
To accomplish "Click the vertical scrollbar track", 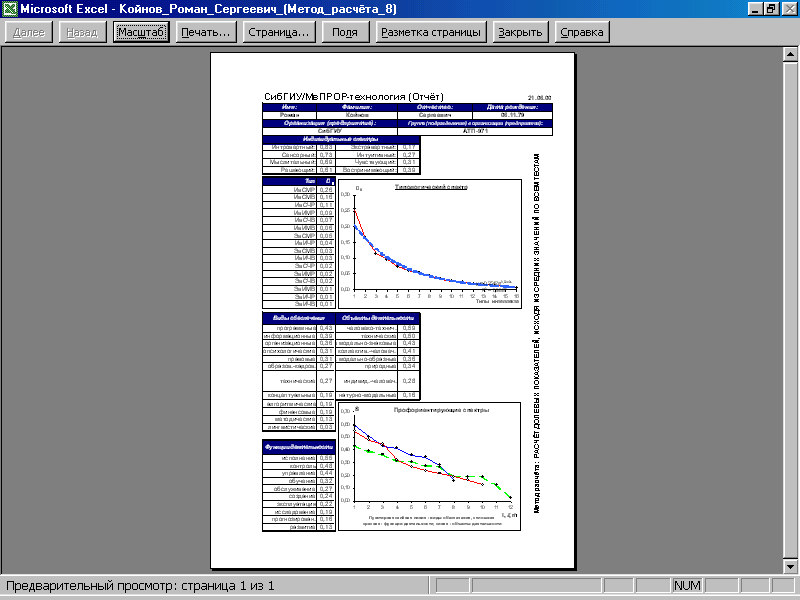I will coord(789,310).
